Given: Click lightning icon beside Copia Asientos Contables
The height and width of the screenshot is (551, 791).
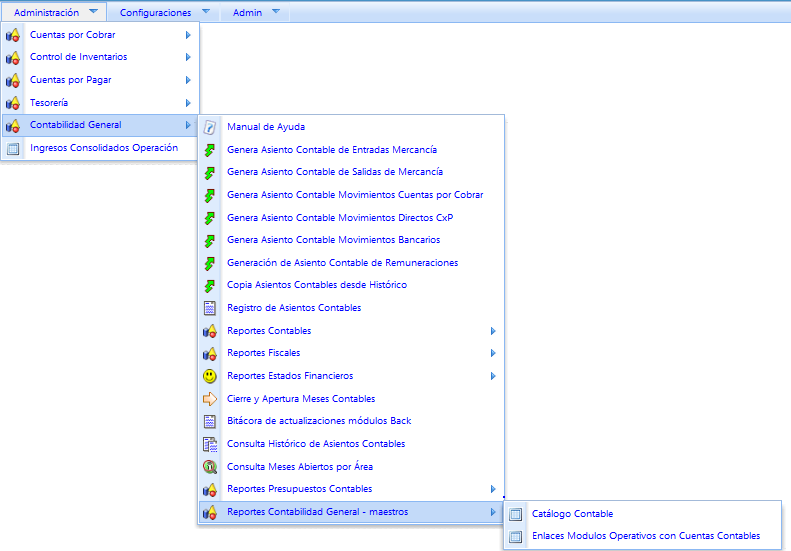Looking at the screenshot, I should [210, 286].
